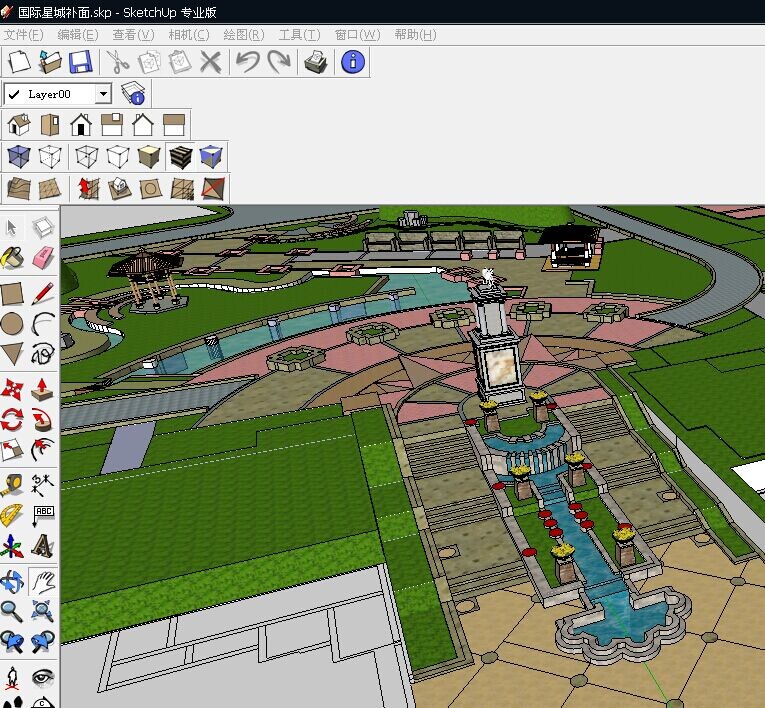Open the 工具(T) menu
765x708 pixels.
299,34
